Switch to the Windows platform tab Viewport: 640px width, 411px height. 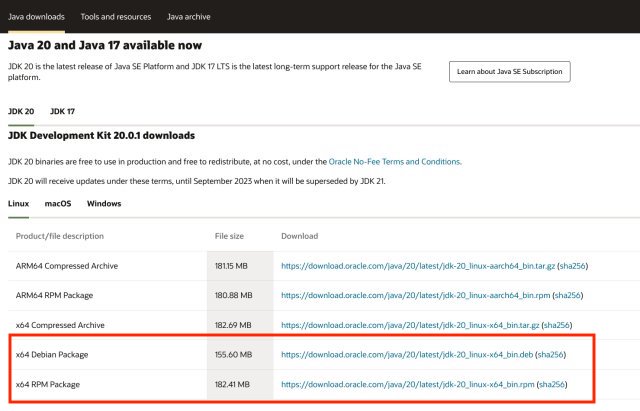[x=104, y=203]
